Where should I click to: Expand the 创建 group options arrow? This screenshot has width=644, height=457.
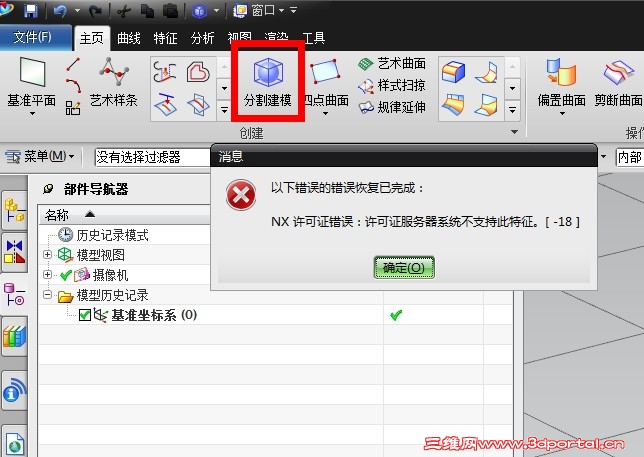tap(514, 132)
